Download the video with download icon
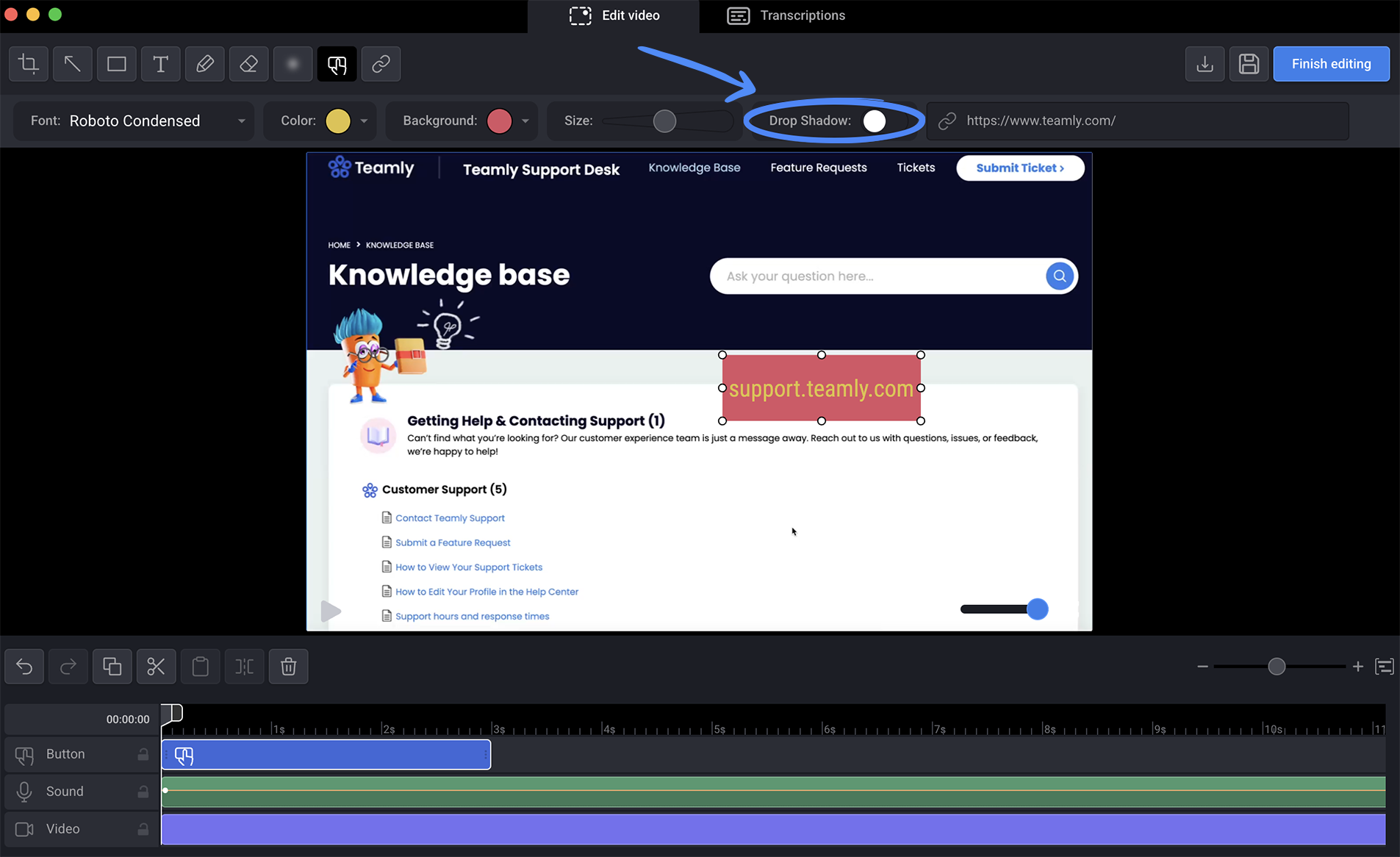Image resolution: width=1400 pixels, height=857 pixels. [x=1205, y=64]
